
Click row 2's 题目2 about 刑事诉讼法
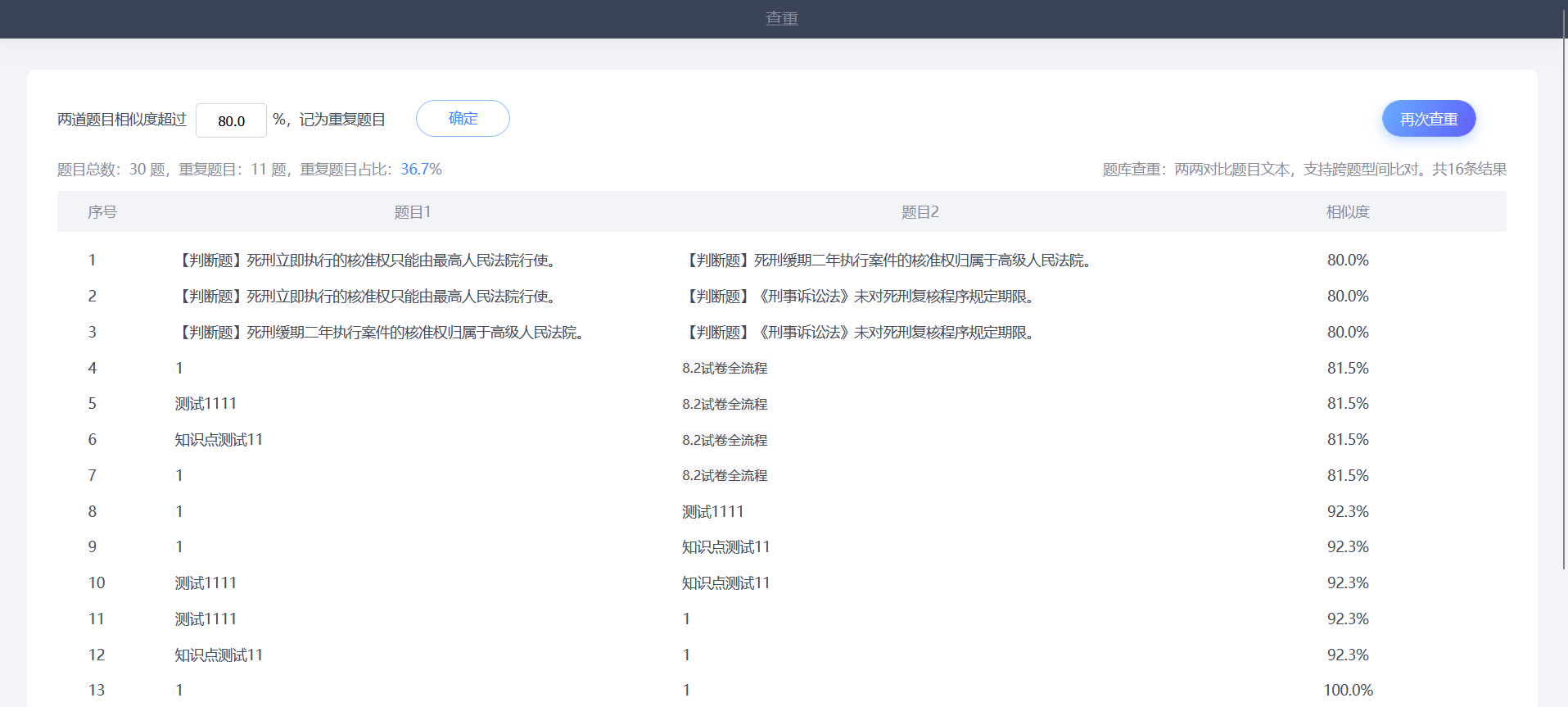860,297
